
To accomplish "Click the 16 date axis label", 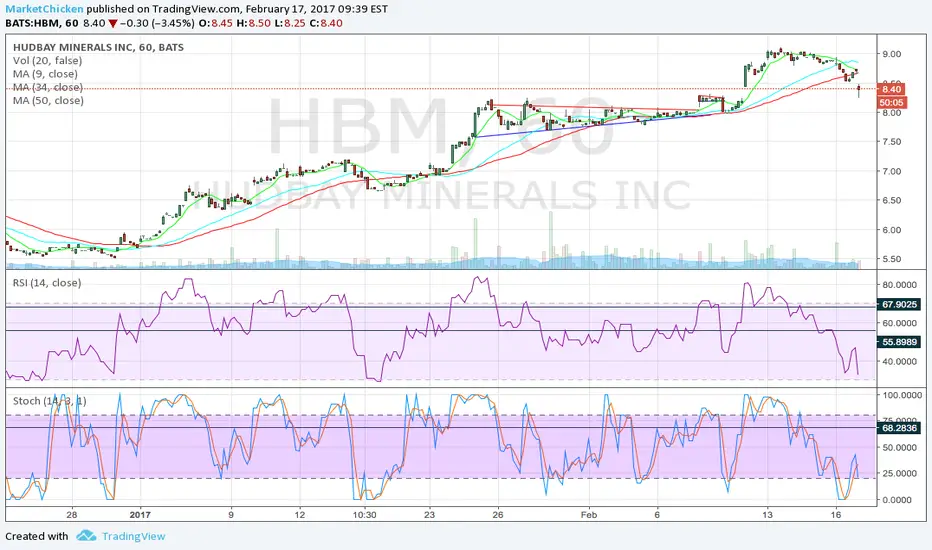I will click(836, 515).
